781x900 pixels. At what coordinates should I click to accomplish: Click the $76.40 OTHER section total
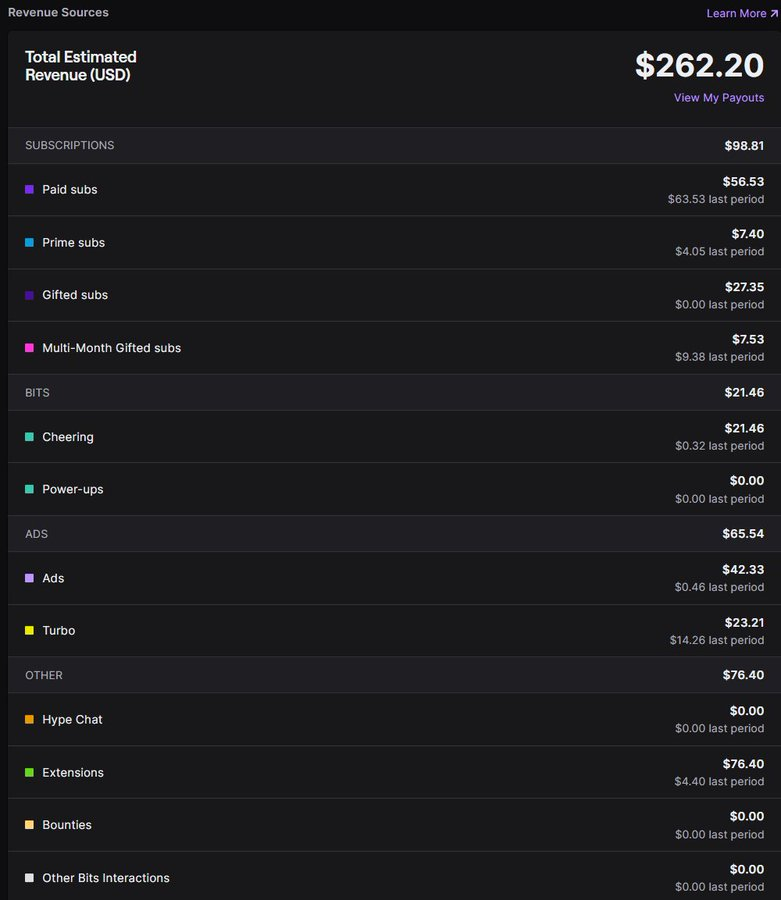[x=743, y=675]
